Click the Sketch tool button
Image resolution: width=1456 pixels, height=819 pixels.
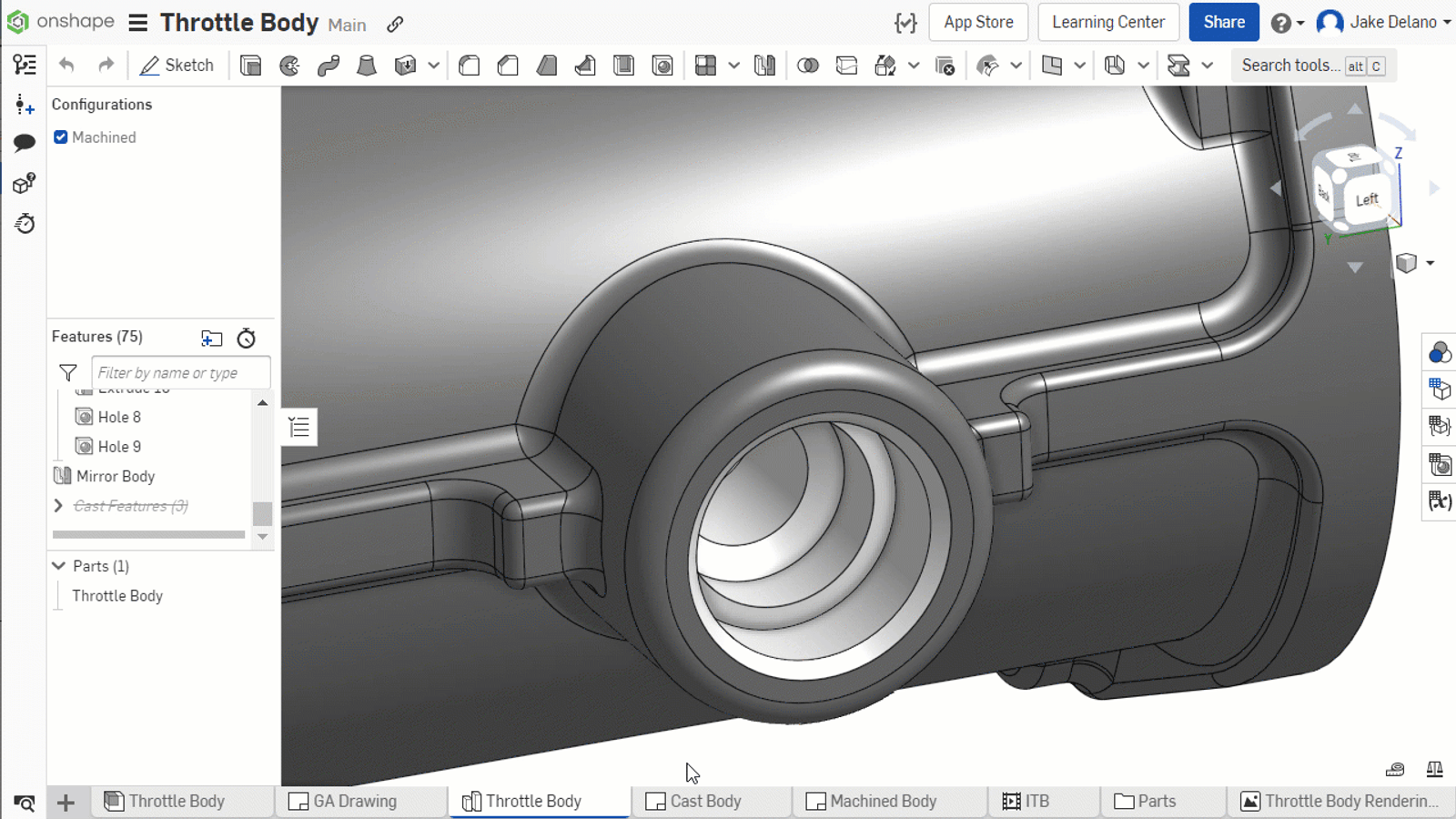[x=177, y=66]
